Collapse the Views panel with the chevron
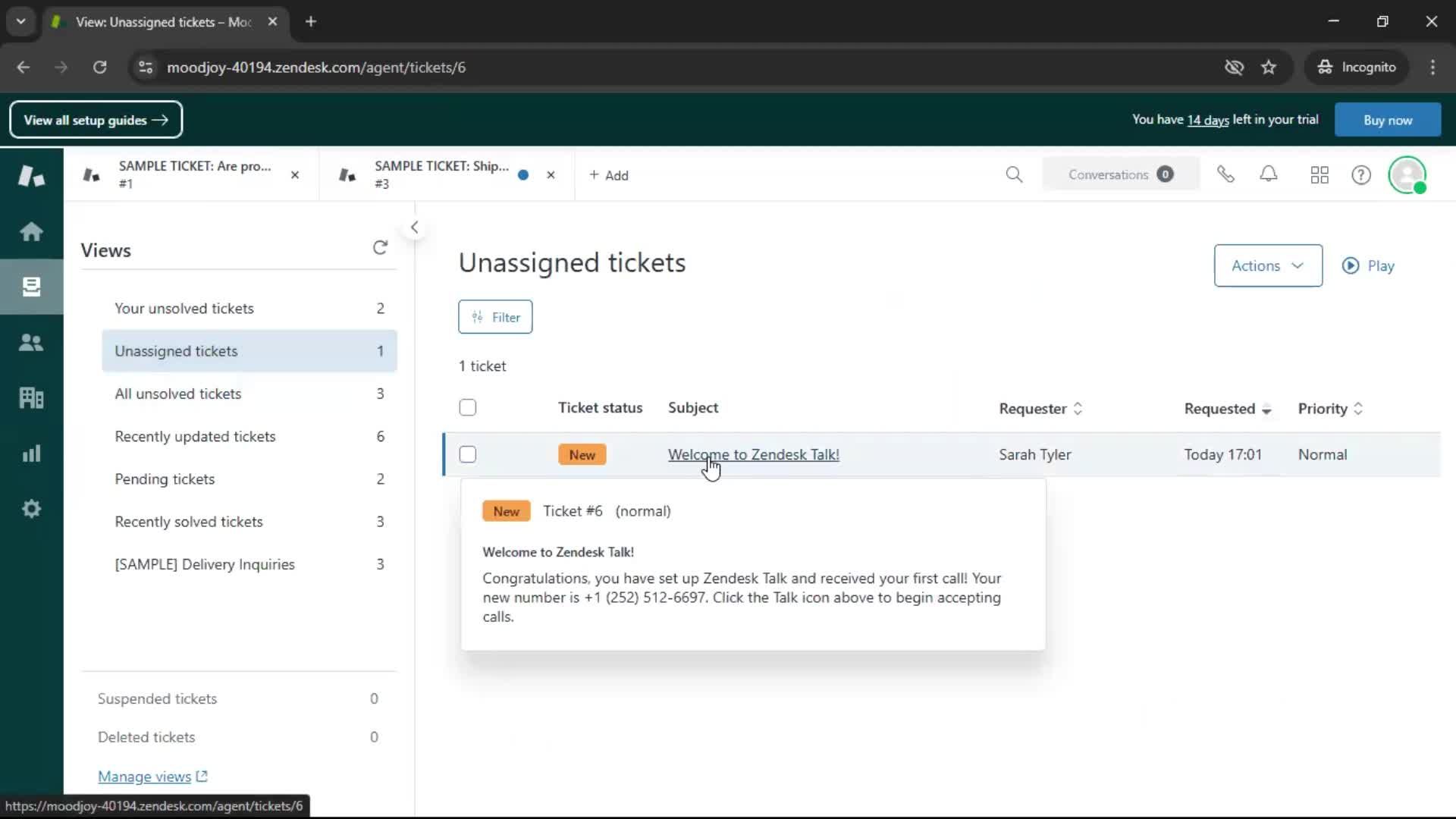Screen dimensions: 1456x819 (414, 227)
